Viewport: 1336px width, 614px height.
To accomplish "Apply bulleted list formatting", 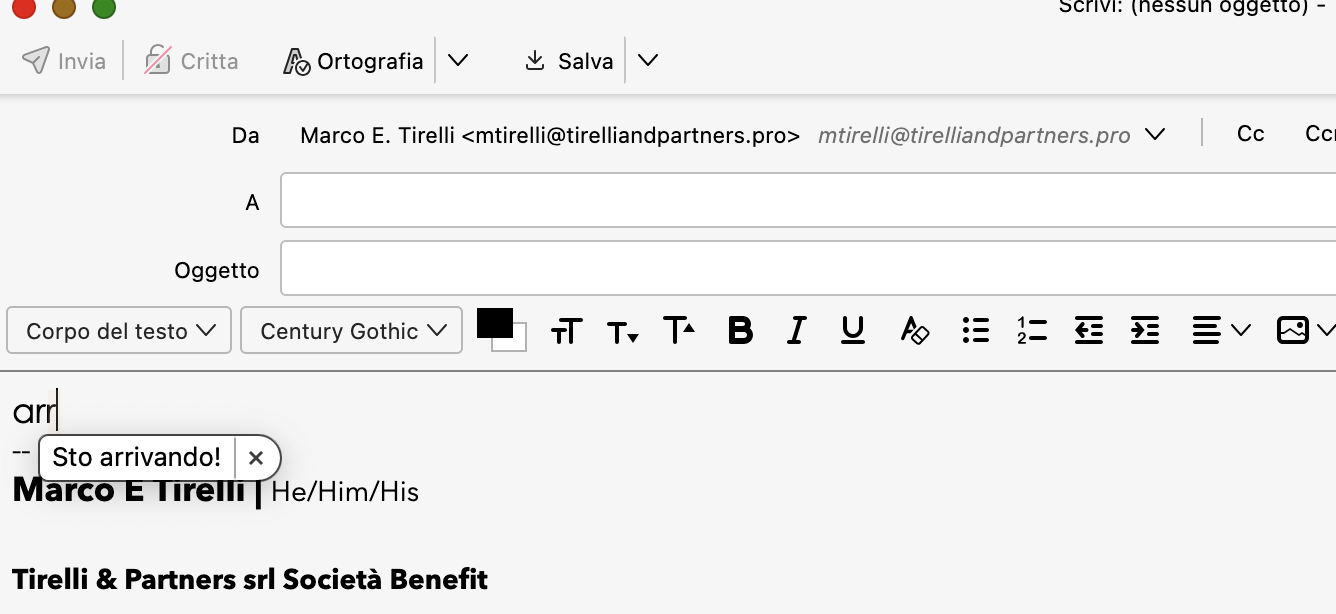I will [x=975, y=330].
